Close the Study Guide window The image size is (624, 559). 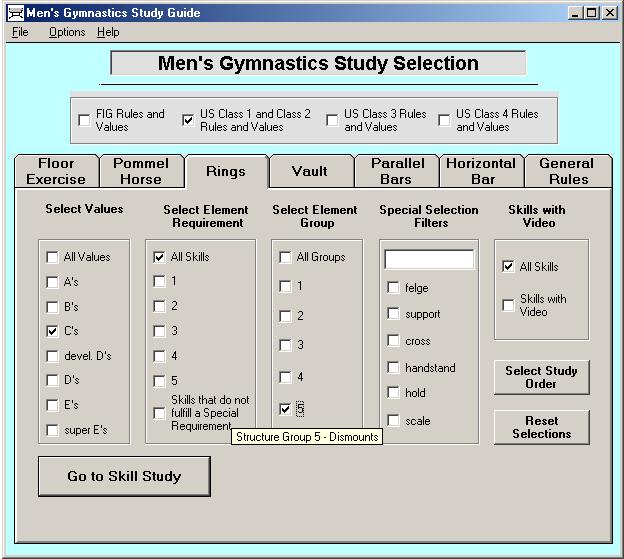[610, 13]
